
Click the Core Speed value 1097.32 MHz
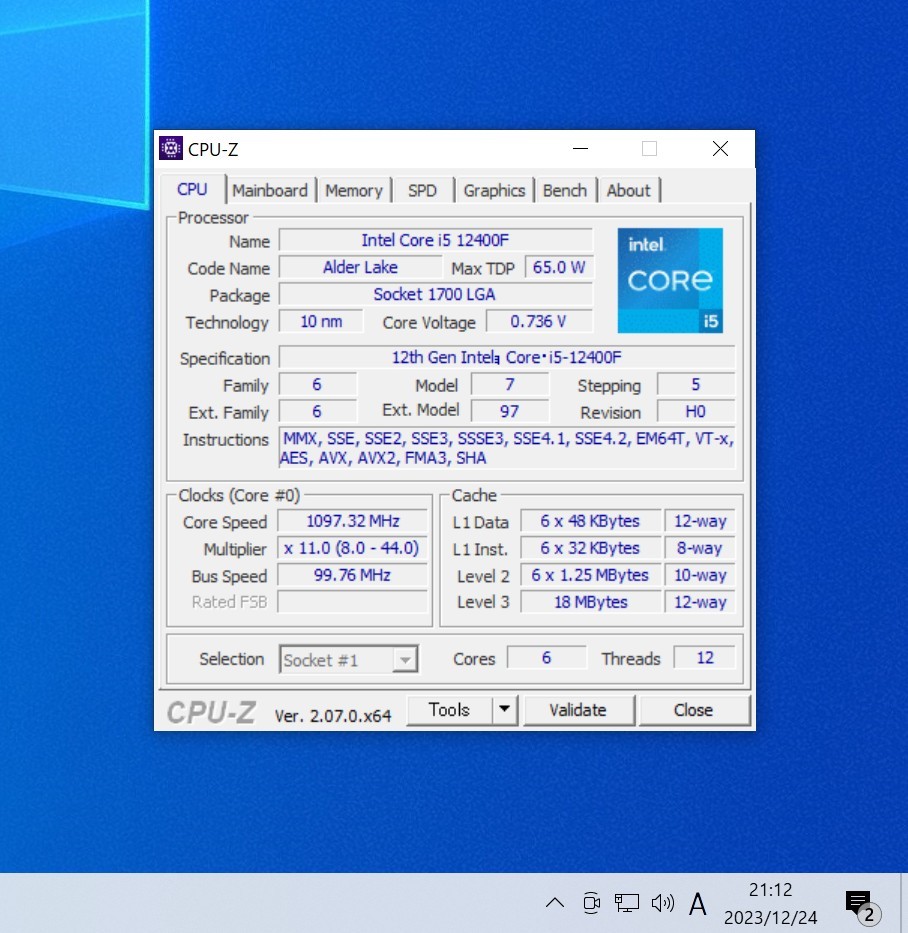pyautogui.click(x=353, y=521)
